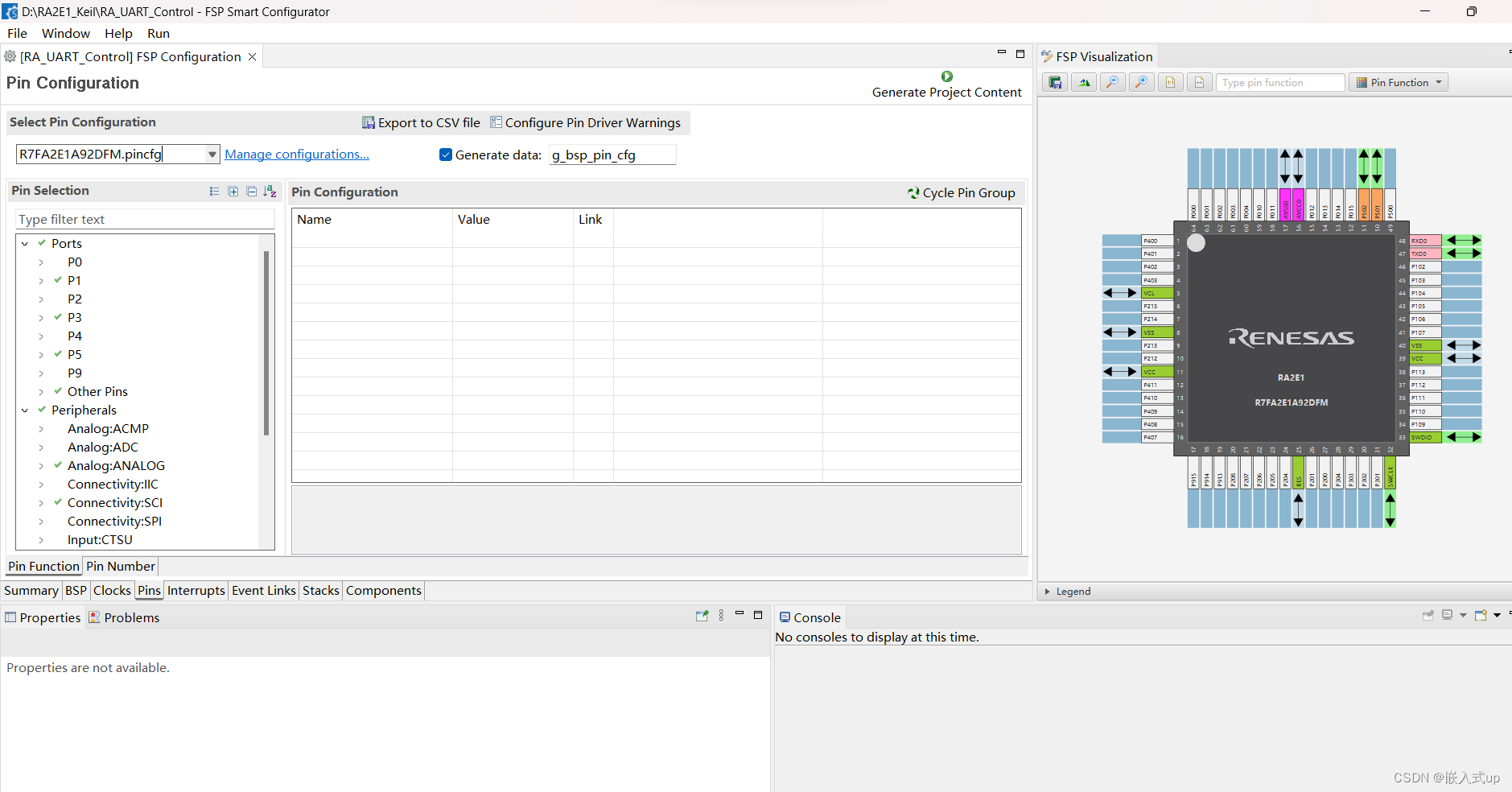1512x792 pixels.
Task: Click the RXD0 pin on the chip diagram
Action: point(1425,241)
